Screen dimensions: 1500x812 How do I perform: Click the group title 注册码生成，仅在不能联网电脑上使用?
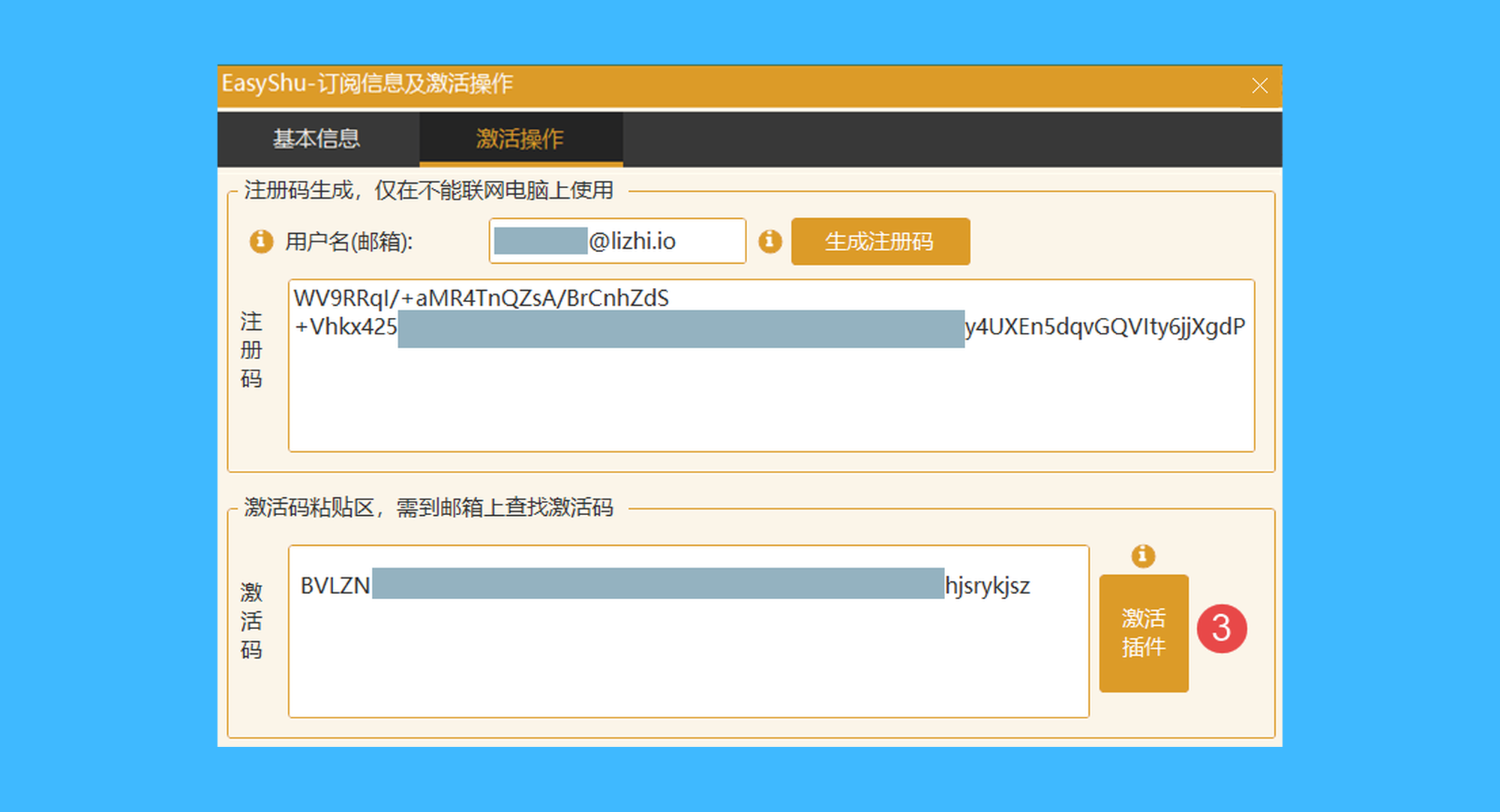[429, 190]
